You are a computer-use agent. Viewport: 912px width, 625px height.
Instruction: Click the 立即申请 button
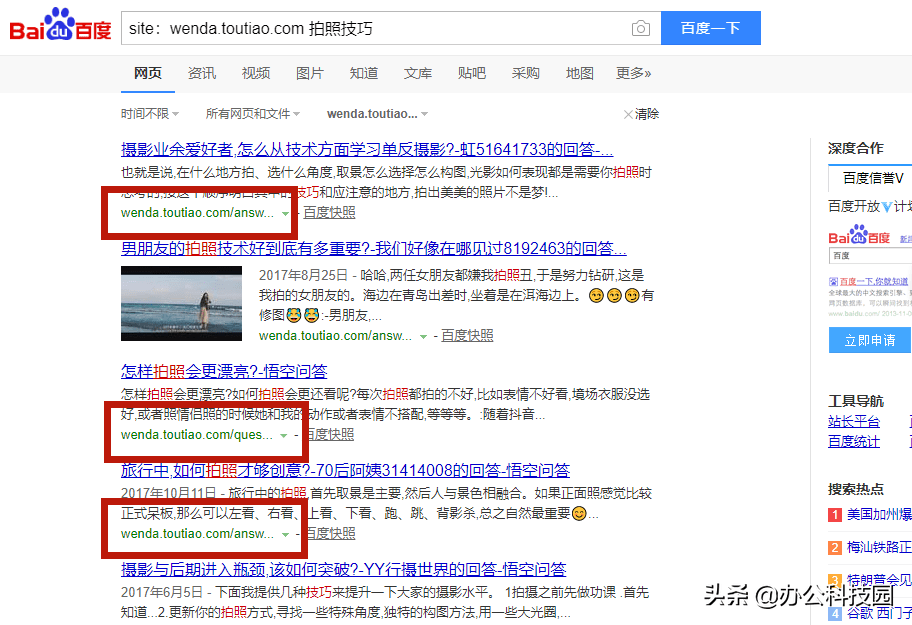point(870,340)
